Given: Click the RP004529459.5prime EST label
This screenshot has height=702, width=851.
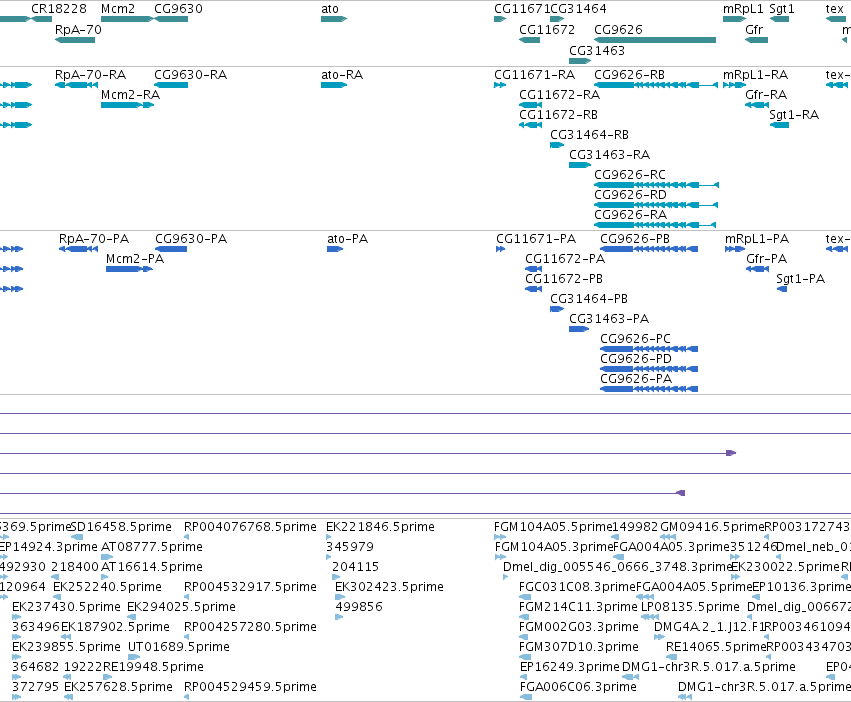Looking at the screenshot, I should click(x=250, y=687).
